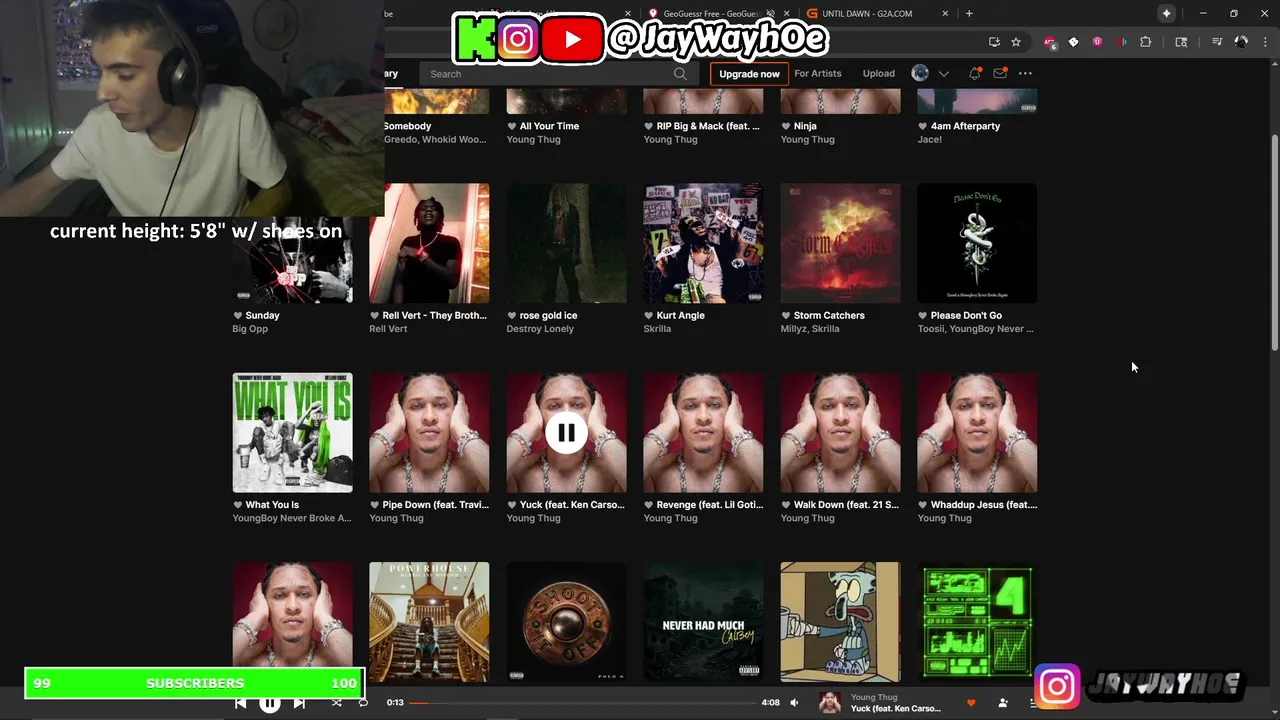Screen dimensions: 1280x720
Task: Toggle heart on Kurt Angle
Action: pyautogui.click(x=649, y=315)
